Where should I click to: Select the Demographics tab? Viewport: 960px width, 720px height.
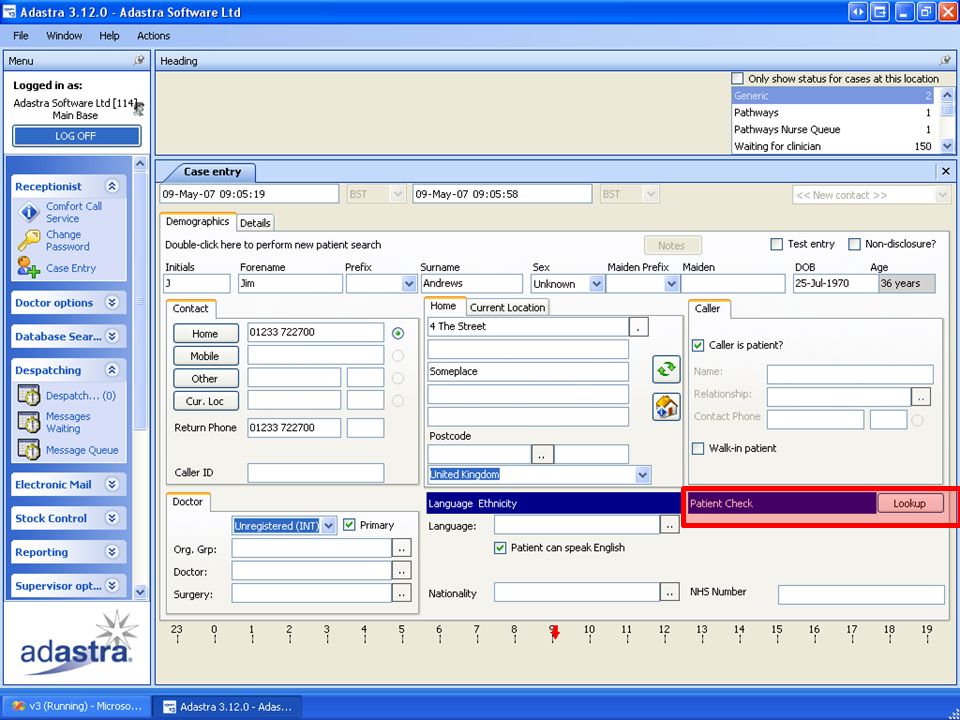pos(197,222)
